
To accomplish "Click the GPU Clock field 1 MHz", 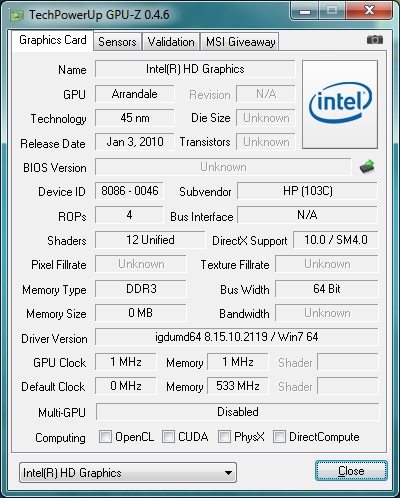I will 126,362.
